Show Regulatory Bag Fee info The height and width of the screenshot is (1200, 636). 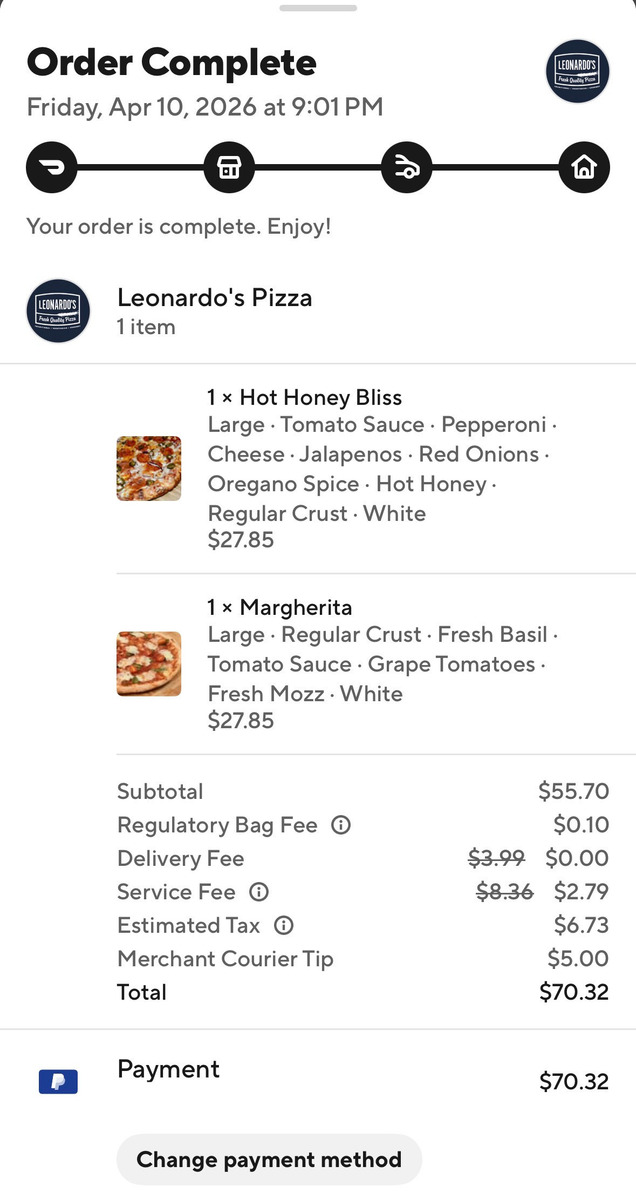[341, 825]
